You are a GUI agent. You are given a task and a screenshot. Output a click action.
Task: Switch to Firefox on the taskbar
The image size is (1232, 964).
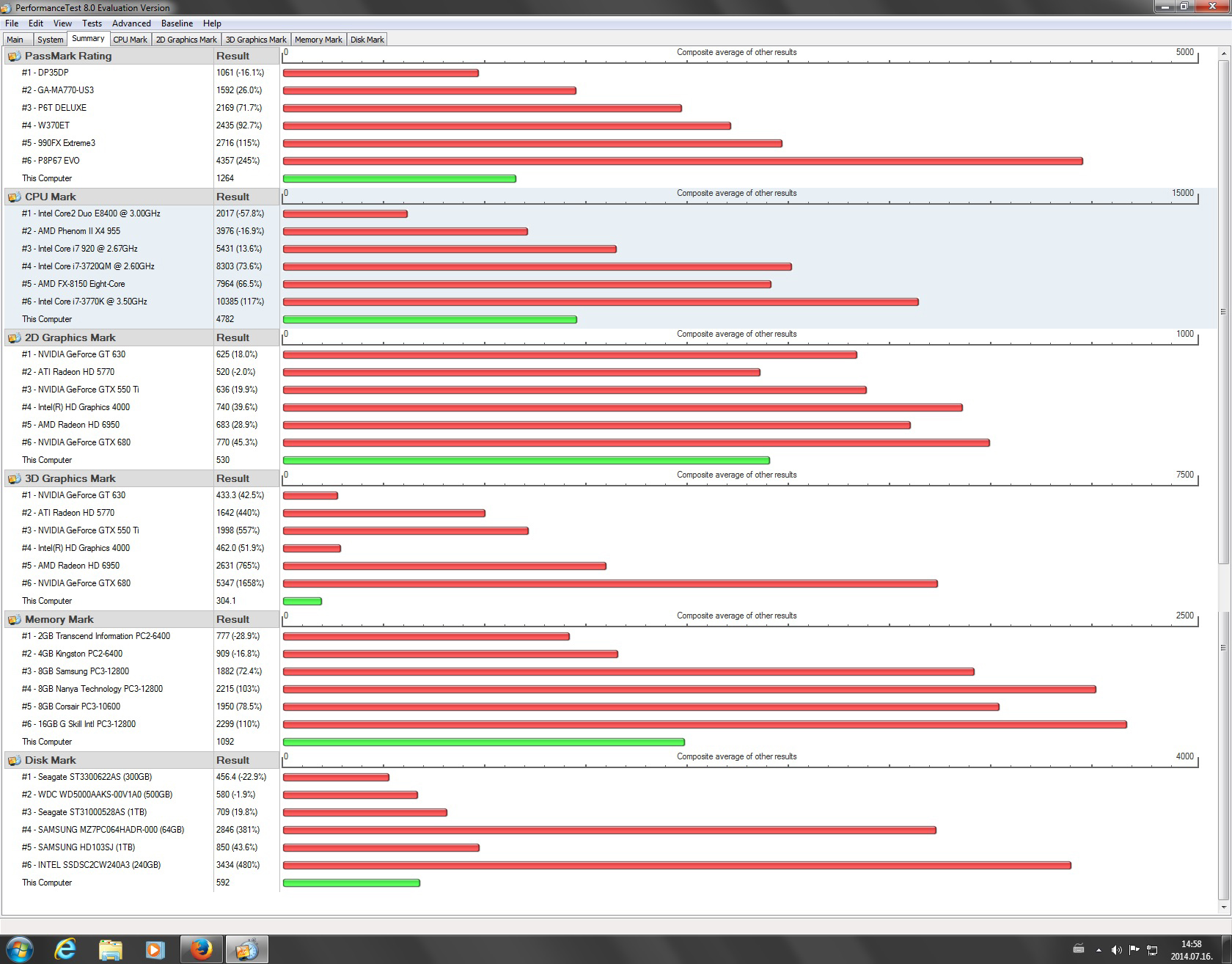(x=200, y=949)
